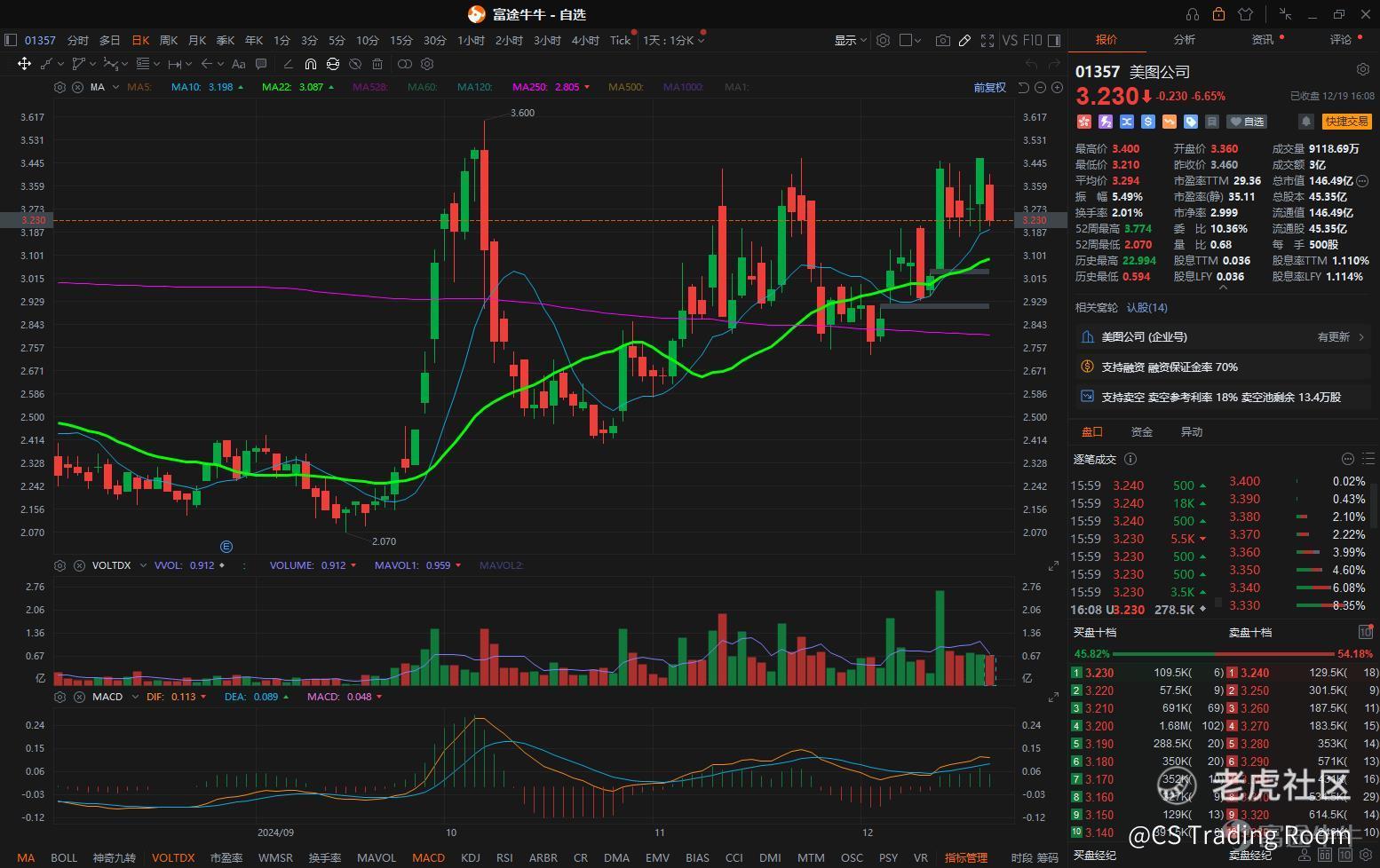
Task: Open the layout square dropdown
Action: coord(910,40)
